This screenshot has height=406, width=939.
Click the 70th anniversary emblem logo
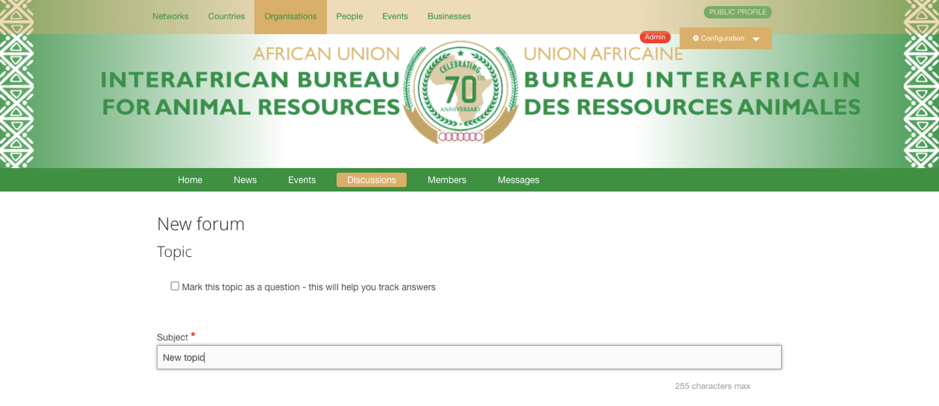click(x=461, y=92)
